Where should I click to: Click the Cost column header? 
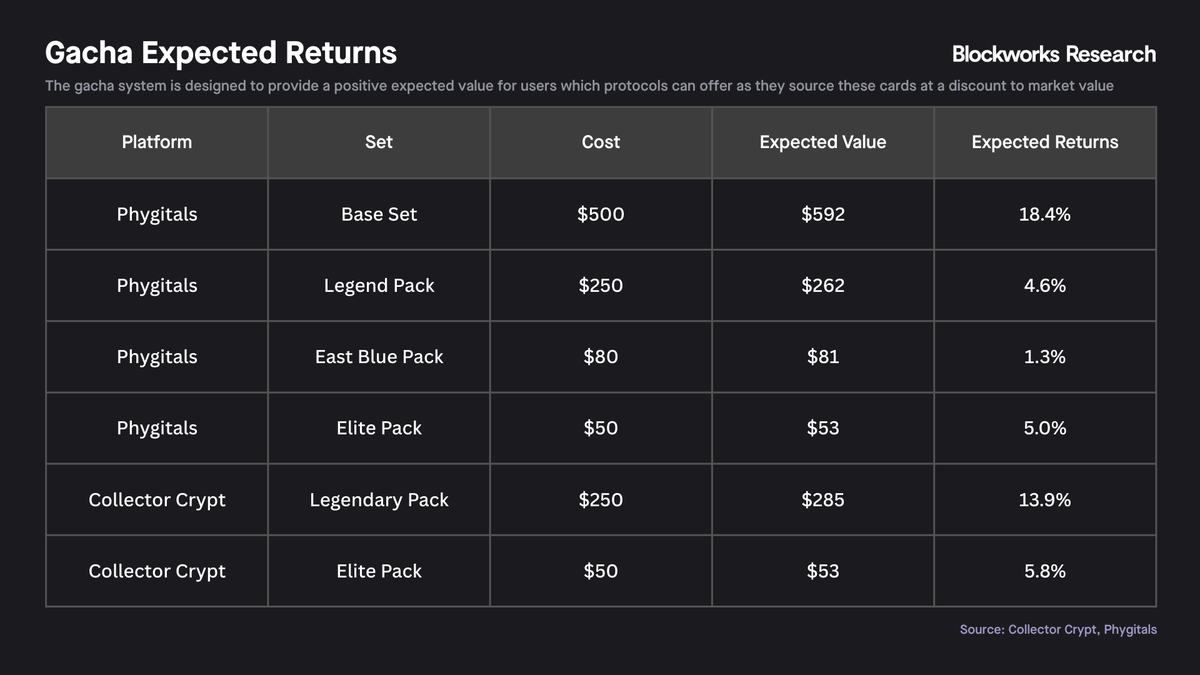(601, 142)
